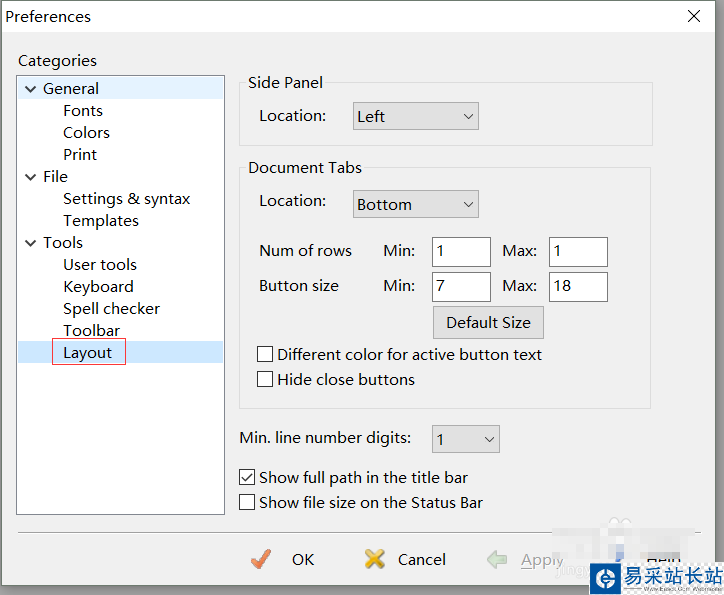Enable Different color for active button text
Image resolution: width=724 pixels, height=595 pixels.
[x=265, y=354]
